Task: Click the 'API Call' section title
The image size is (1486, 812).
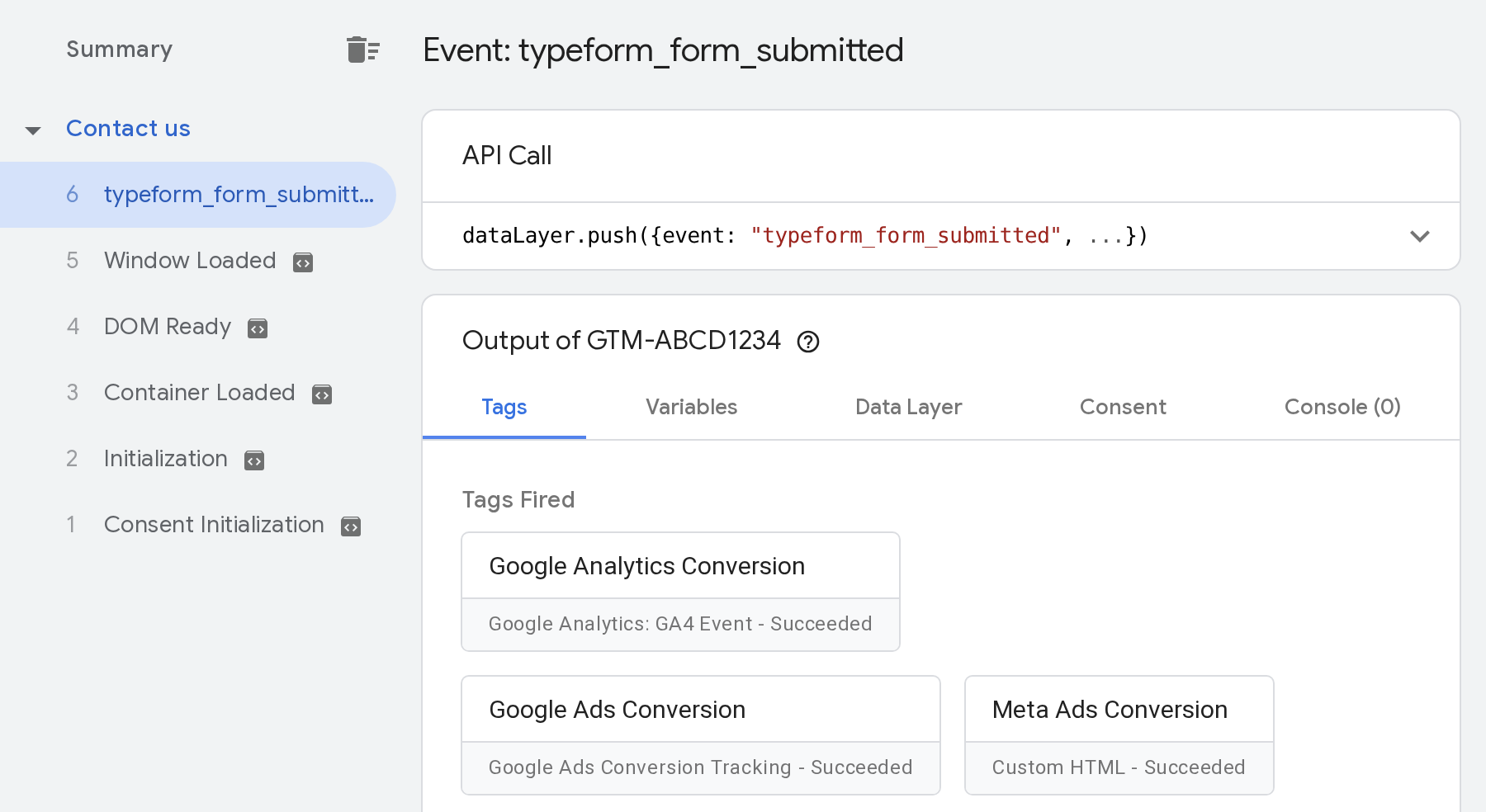Action: point(507,155)
